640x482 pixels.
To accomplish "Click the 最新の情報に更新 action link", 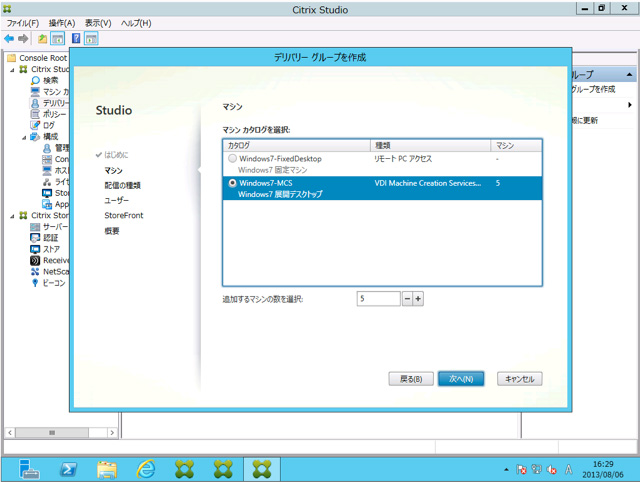I will 585,120.
